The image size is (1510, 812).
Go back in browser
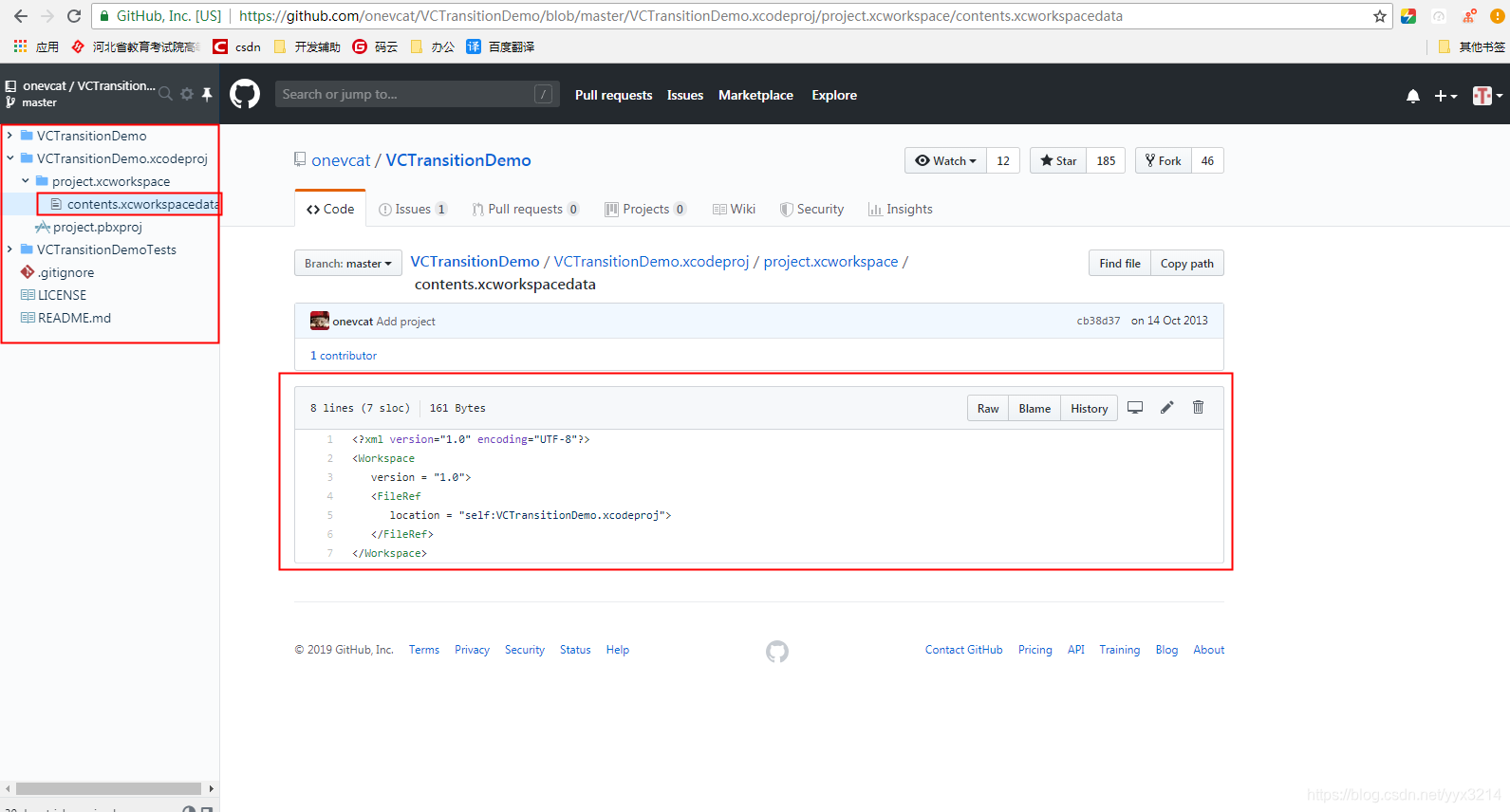click(21, 16)
